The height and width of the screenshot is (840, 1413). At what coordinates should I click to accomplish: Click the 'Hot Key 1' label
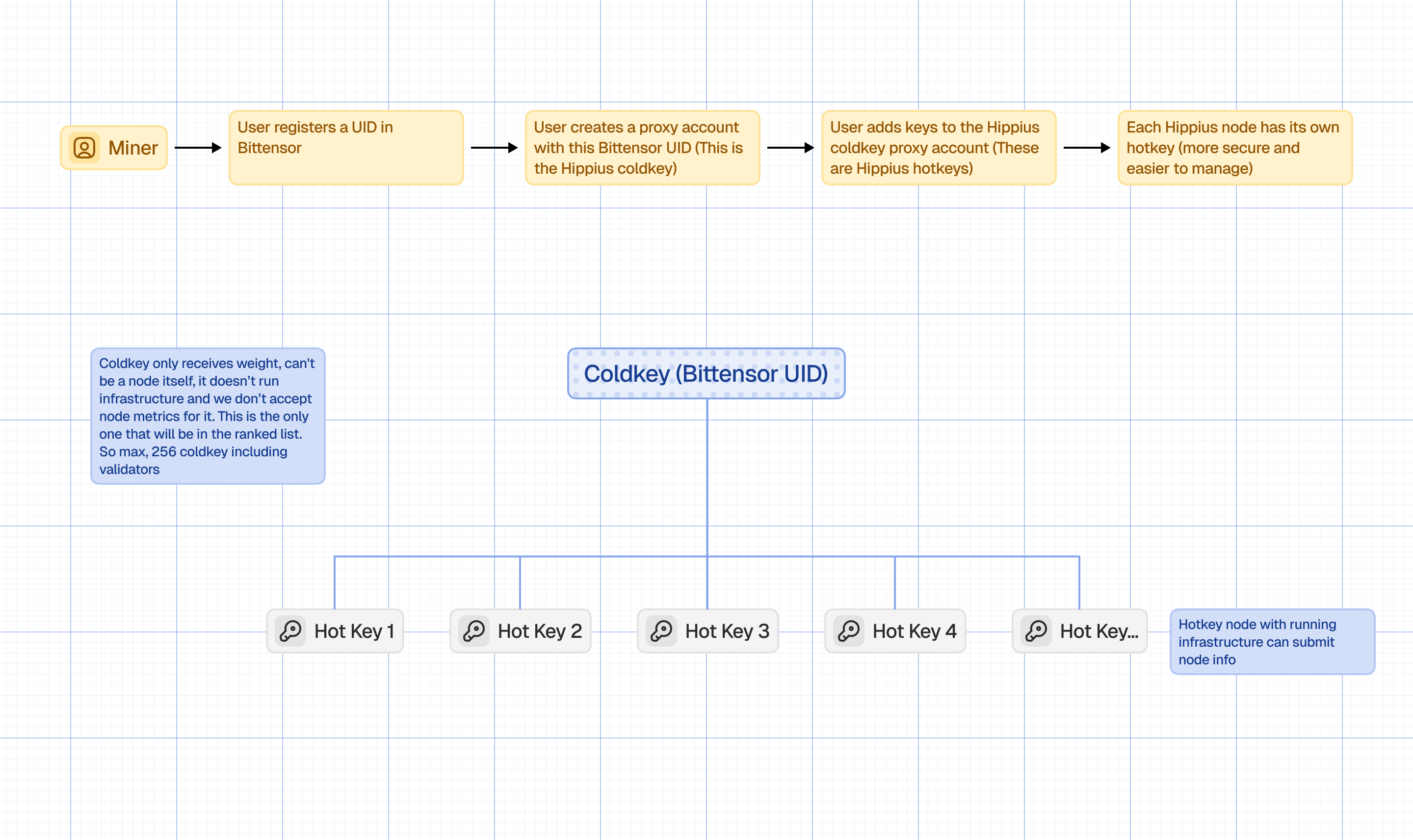click(x=354, y=630)
